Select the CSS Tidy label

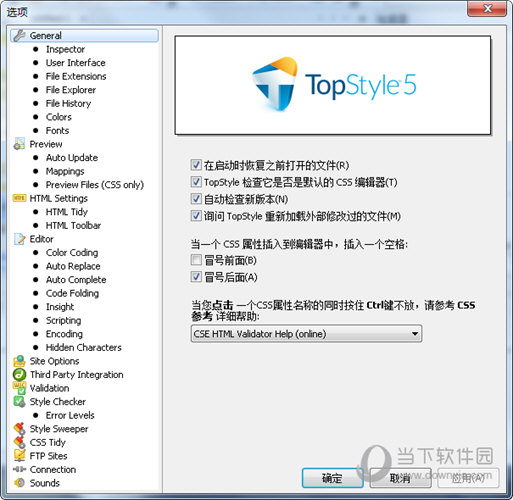coord(48,442)
